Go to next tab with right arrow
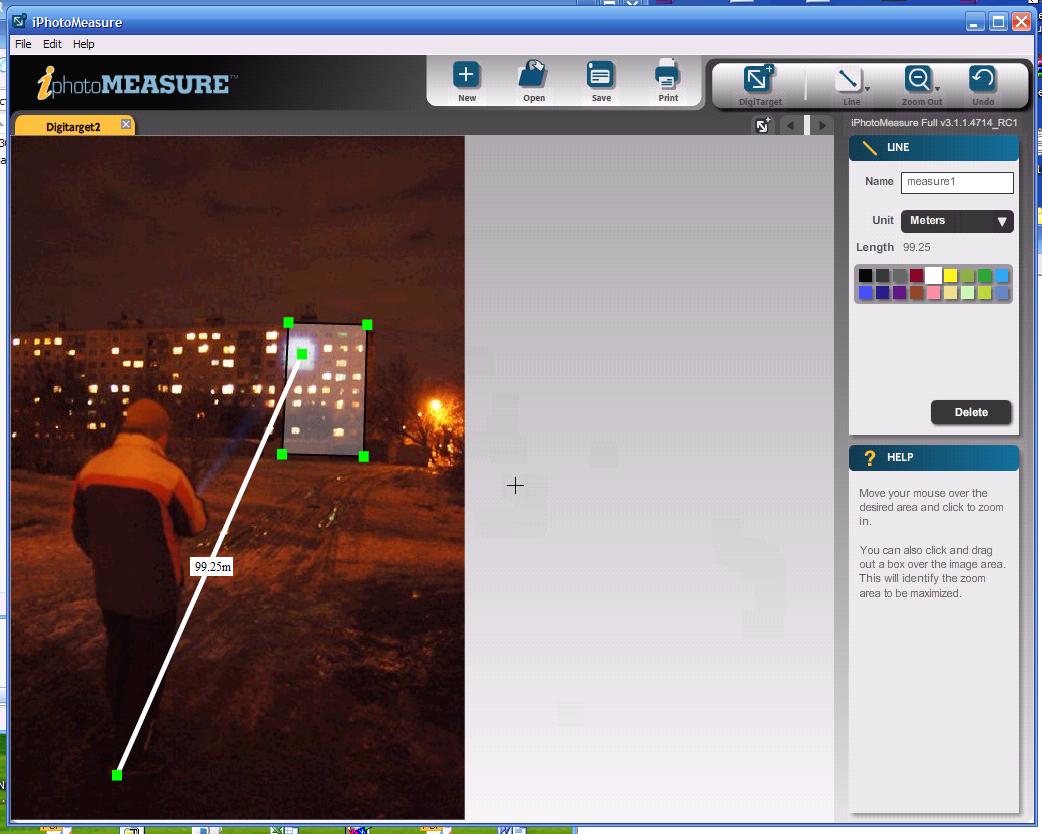This screenshot has height=834, width=1042. click(x=822, y=125)
